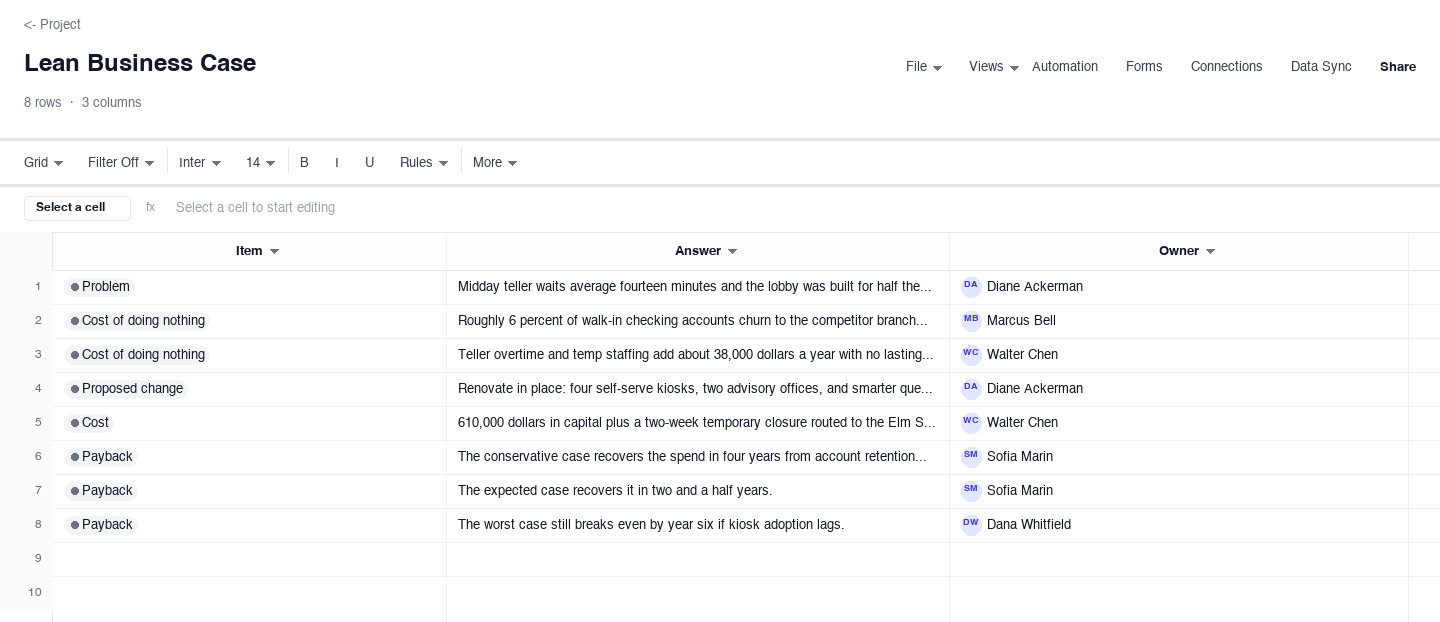Click the conservative case answer cell
This screenshot has width=1440, height=622.
698,457
